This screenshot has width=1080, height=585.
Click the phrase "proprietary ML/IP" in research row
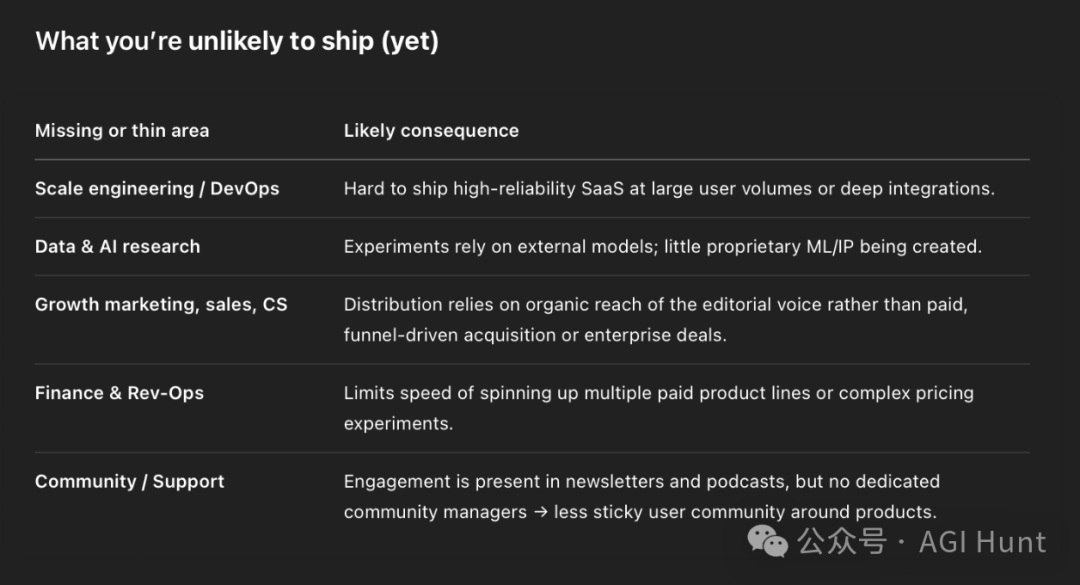[x=776, y=246]
